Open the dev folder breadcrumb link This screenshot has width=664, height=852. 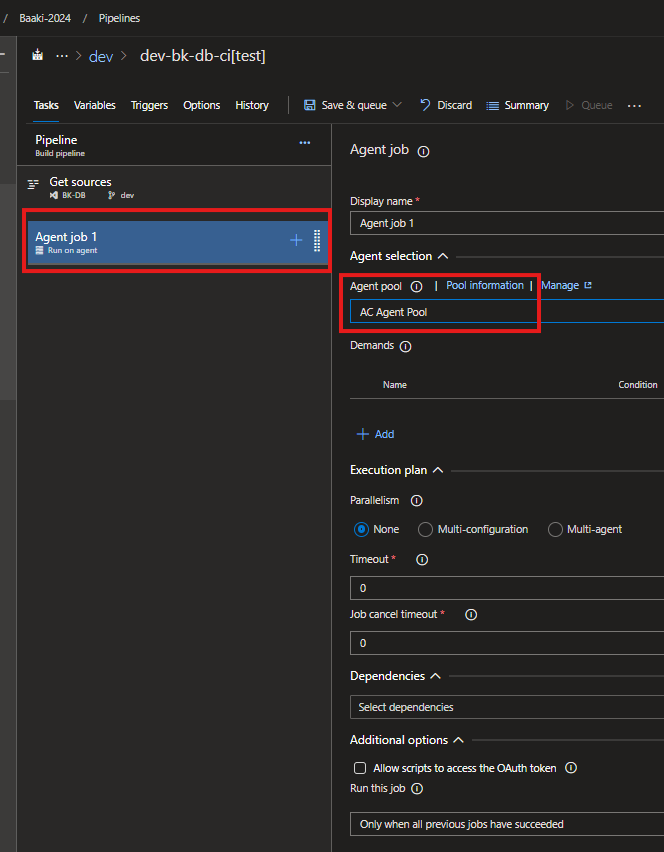101,57
